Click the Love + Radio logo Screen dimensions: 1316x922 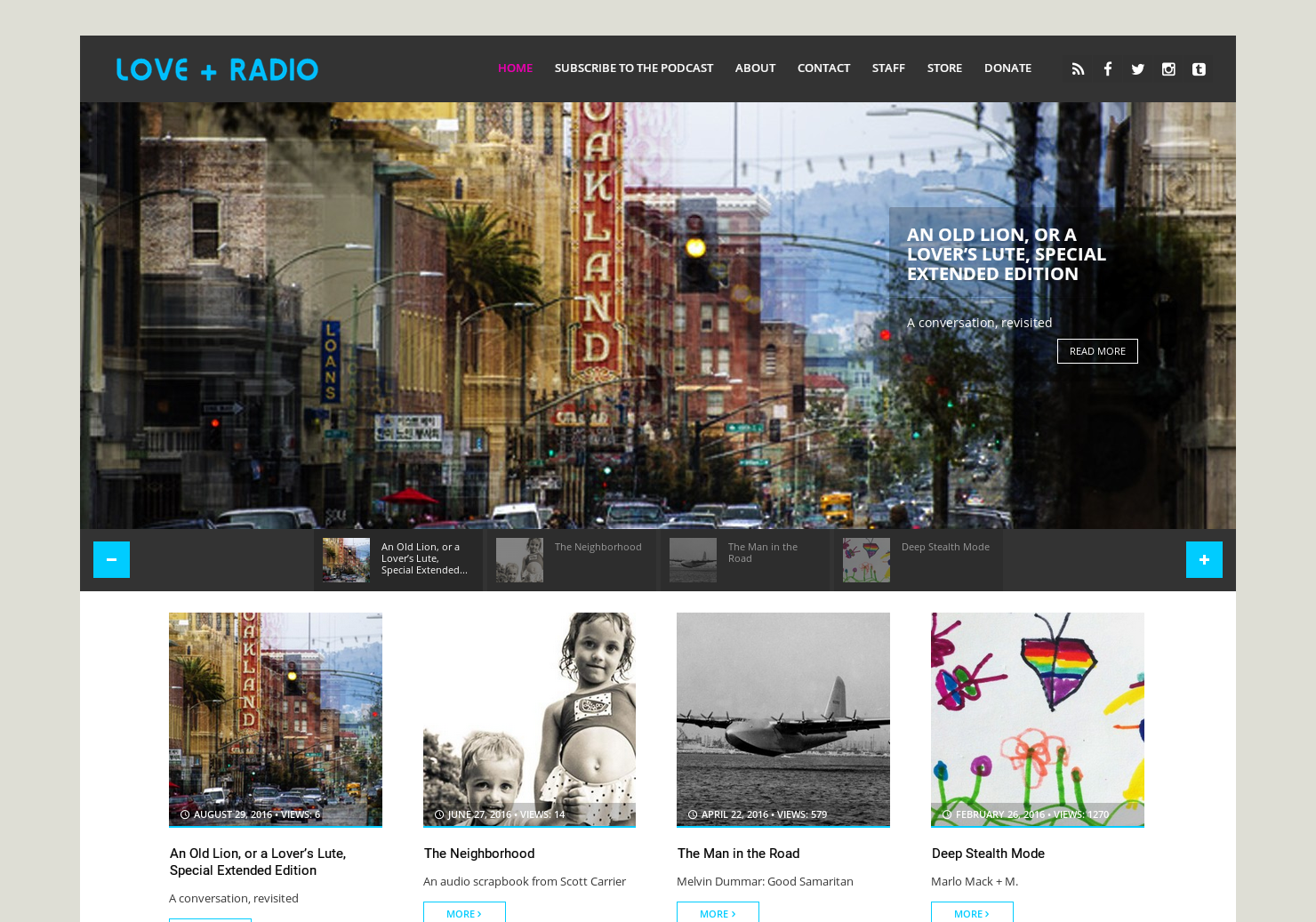[x=216, y=68]
